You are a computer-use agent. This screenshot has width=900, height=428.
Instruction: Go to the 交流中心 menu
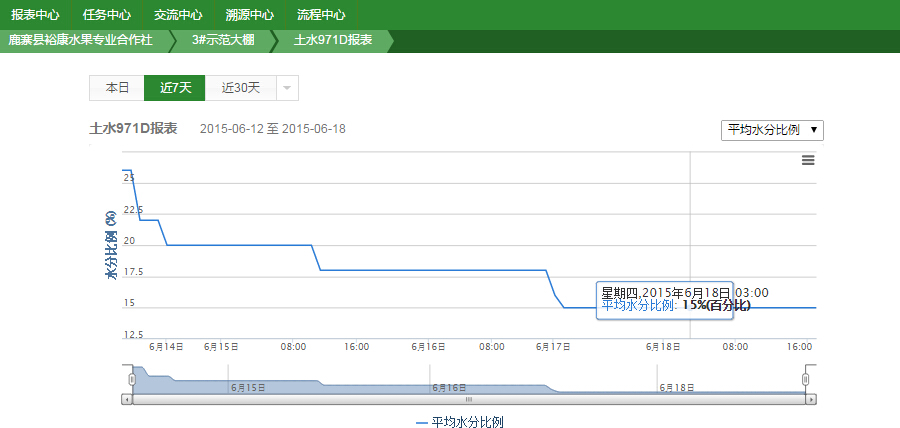(178, 15)
